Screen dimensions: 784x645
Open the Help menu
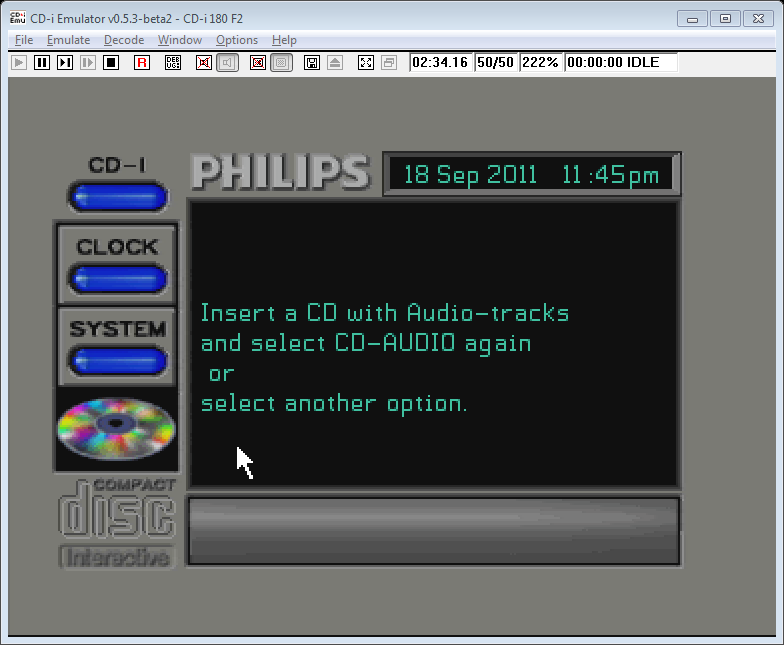(x=284, y=40)
